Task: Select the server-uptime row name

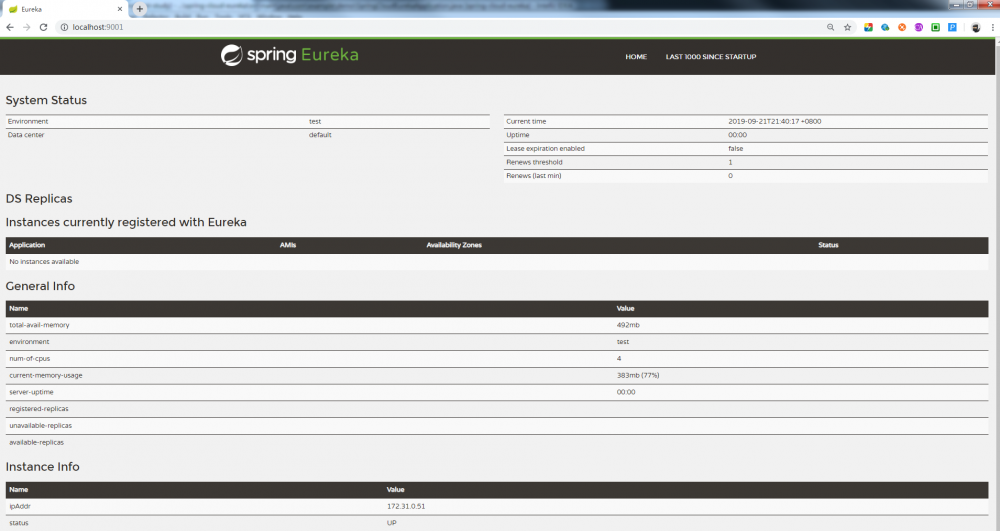Action: tap(31, 392)
